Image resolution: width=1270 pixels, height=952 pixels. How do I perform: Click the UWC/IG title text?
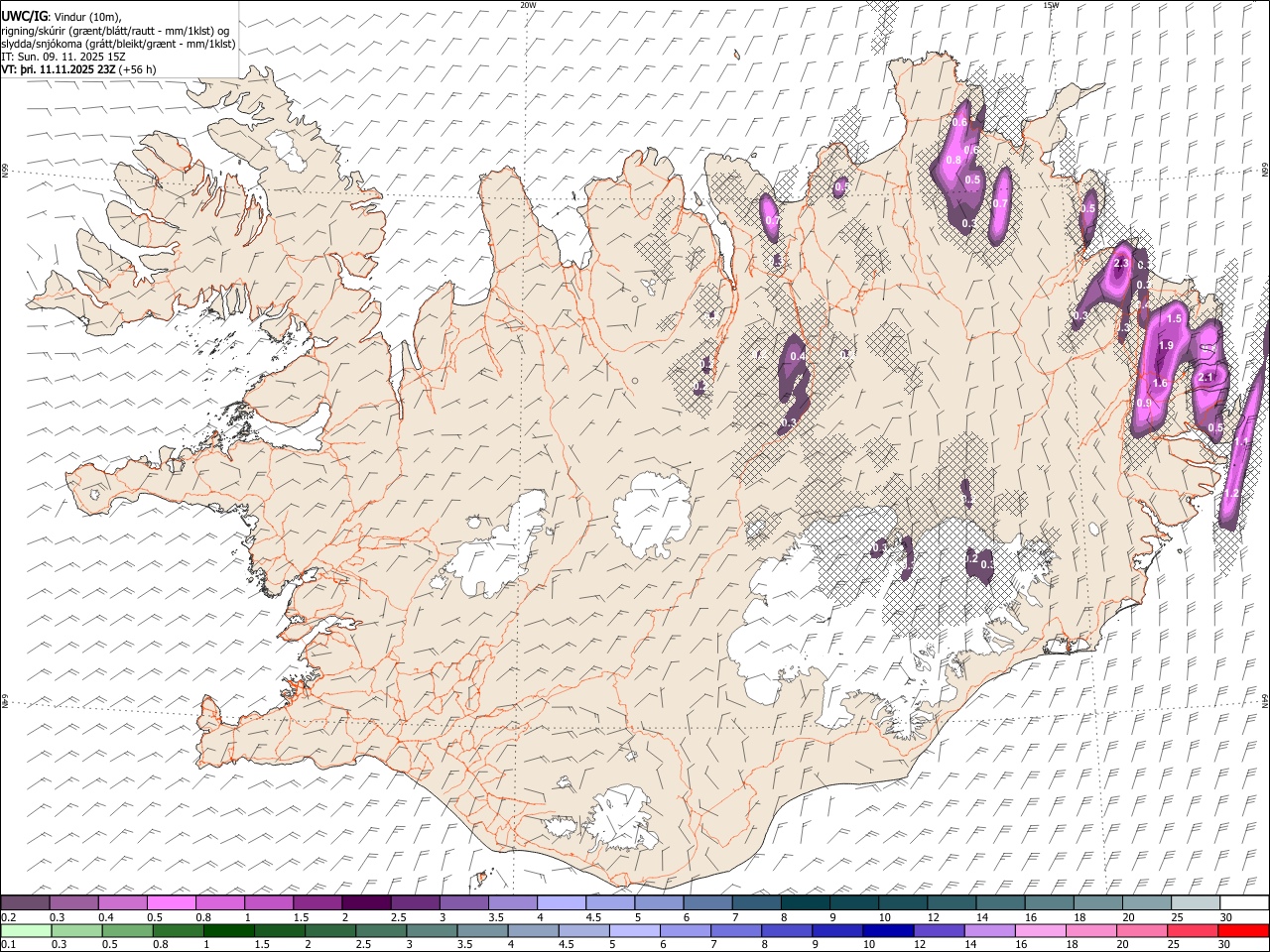tap(24, 16)
